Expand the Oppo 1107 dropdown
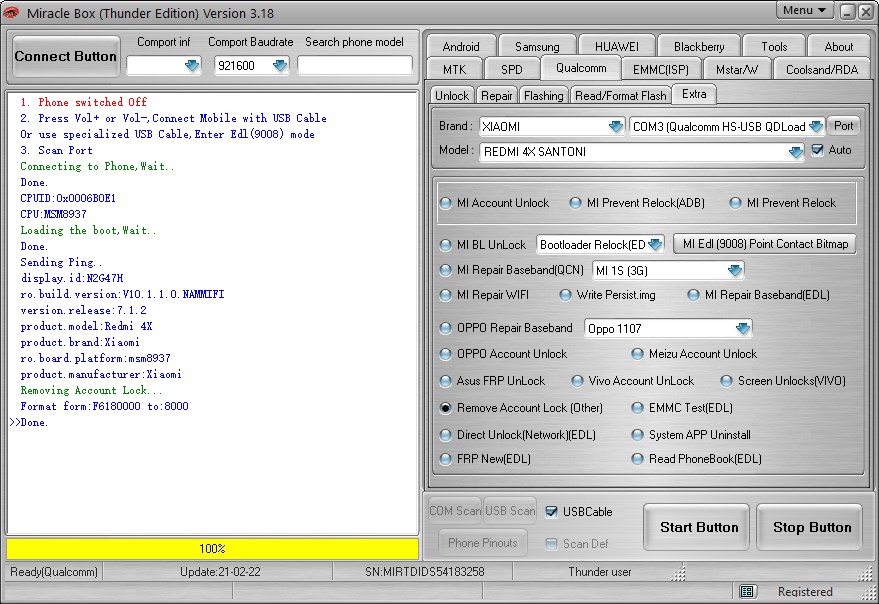The image size is (879, 604). click(x=742, y=329)
